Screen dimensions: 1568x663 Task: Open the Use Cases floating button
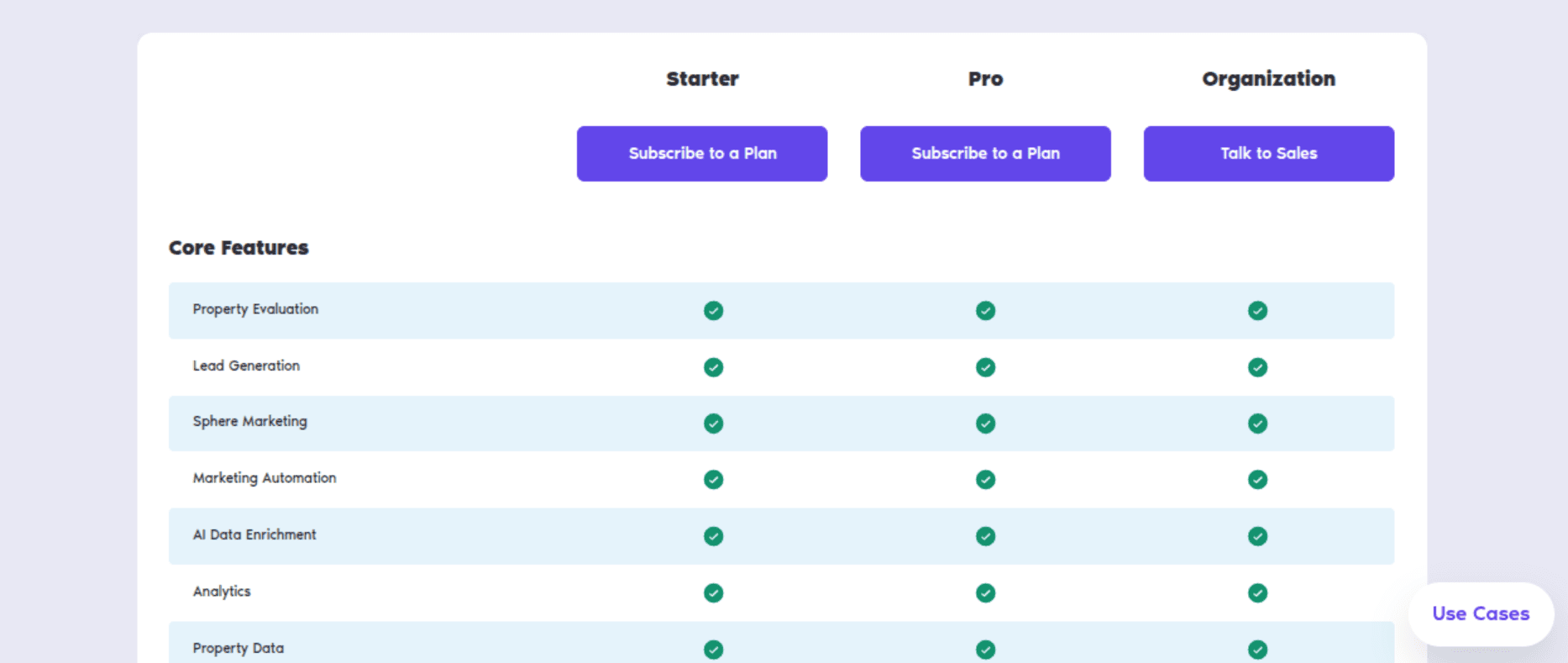[x=1481, y=614]
